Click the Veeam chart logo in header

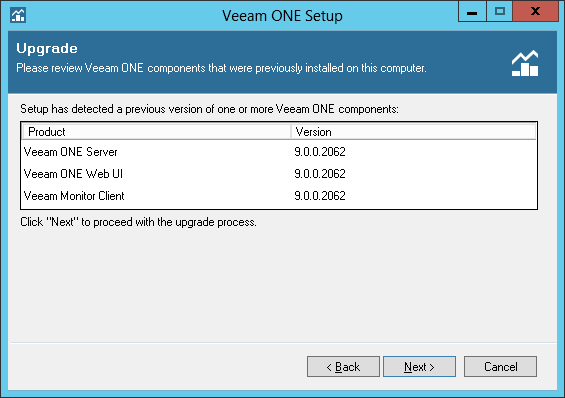[525, 63]
